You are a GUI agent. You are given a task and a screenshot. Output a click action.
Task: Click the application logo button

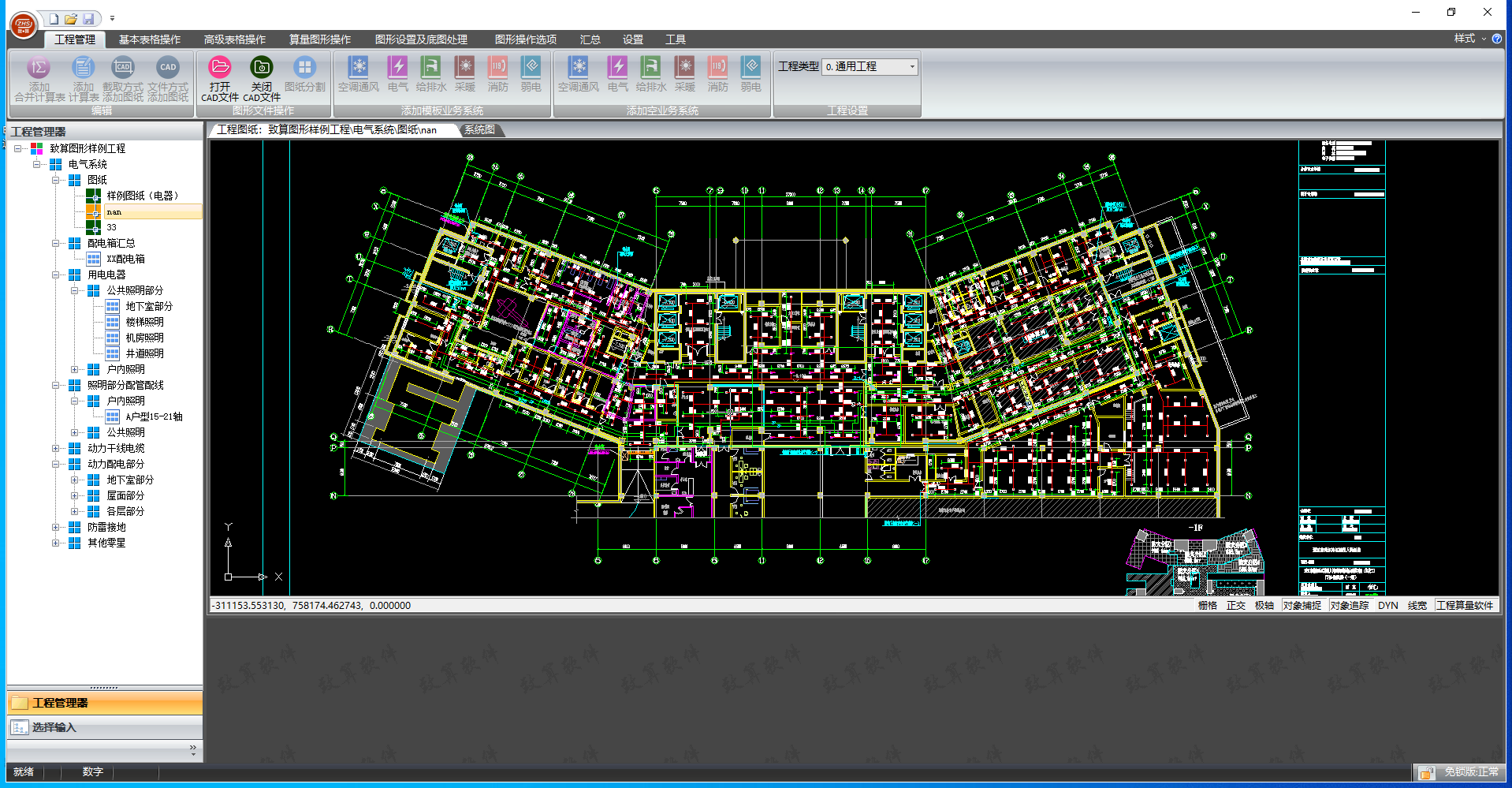[24, 24]
